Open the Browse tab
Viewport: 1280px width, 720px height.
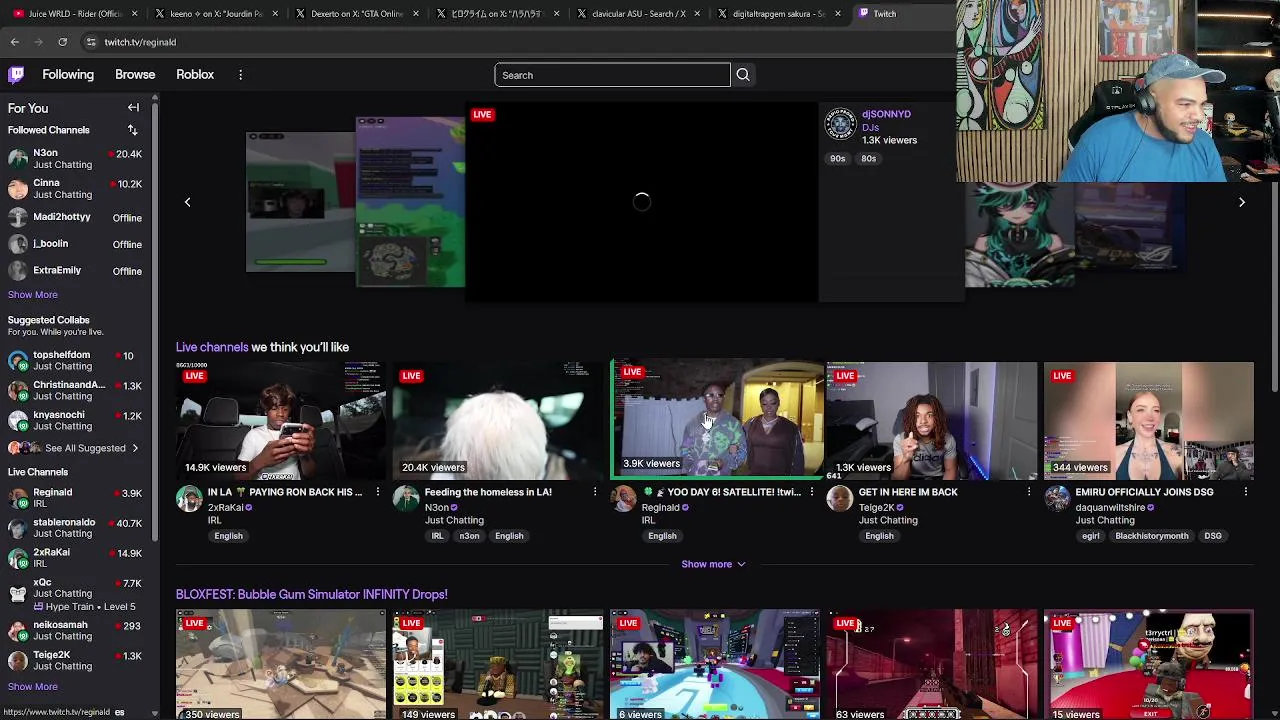[x=135, y=75]
